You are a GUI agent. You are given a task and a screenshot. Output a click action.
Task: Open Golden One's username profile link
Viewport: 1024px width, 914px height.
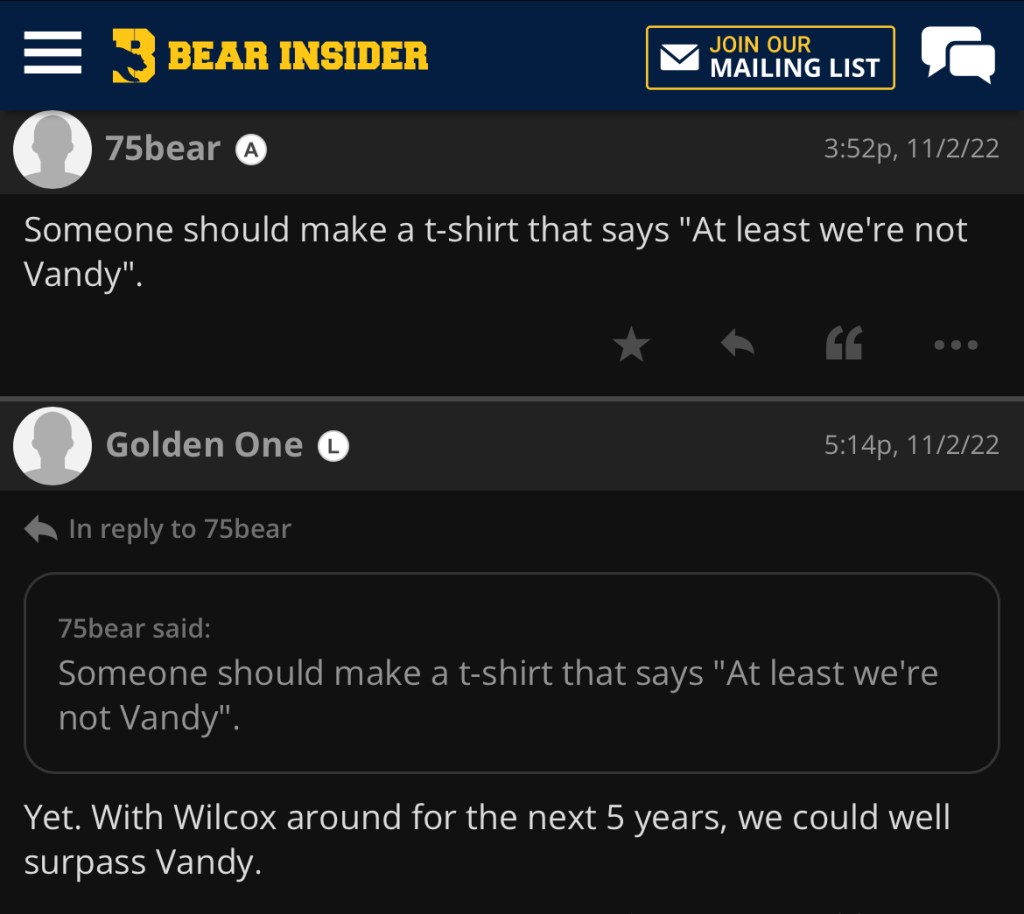pos(204,445)
